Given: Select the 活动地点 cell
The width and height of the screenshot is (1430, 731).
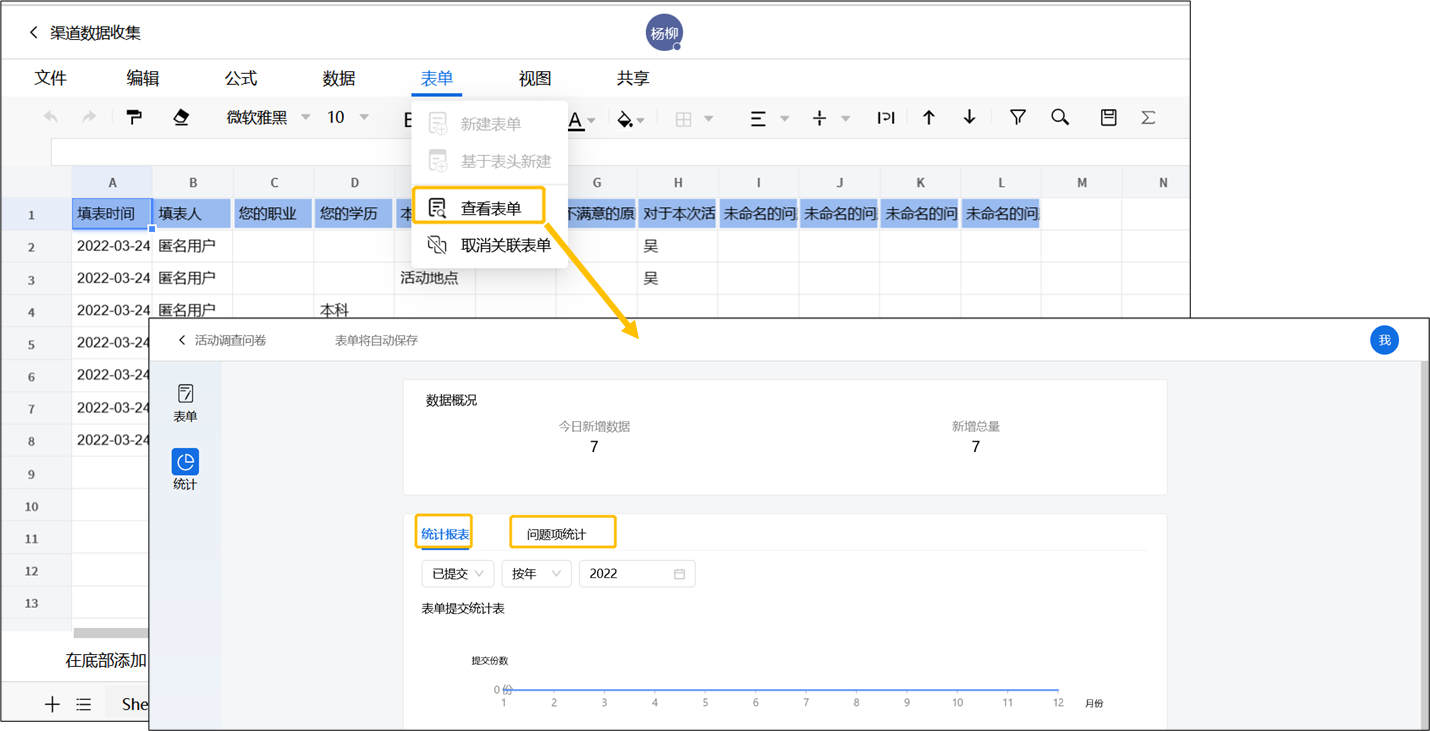Looking at the screenshot, I should pyautogui.click(x=435, y=278).
